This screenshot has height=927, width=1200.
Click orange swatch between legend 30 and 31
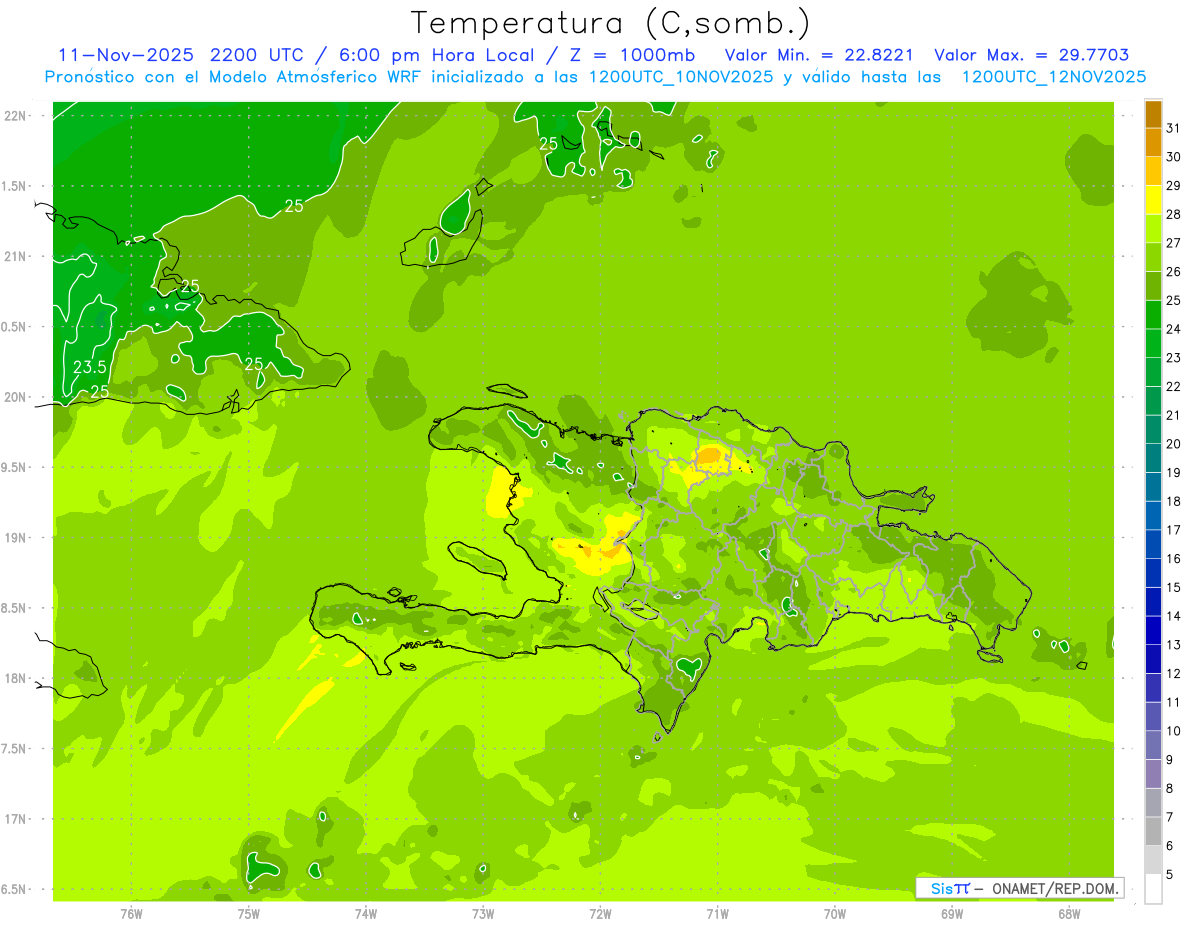pyautogui.click(x=1153, y=142)
